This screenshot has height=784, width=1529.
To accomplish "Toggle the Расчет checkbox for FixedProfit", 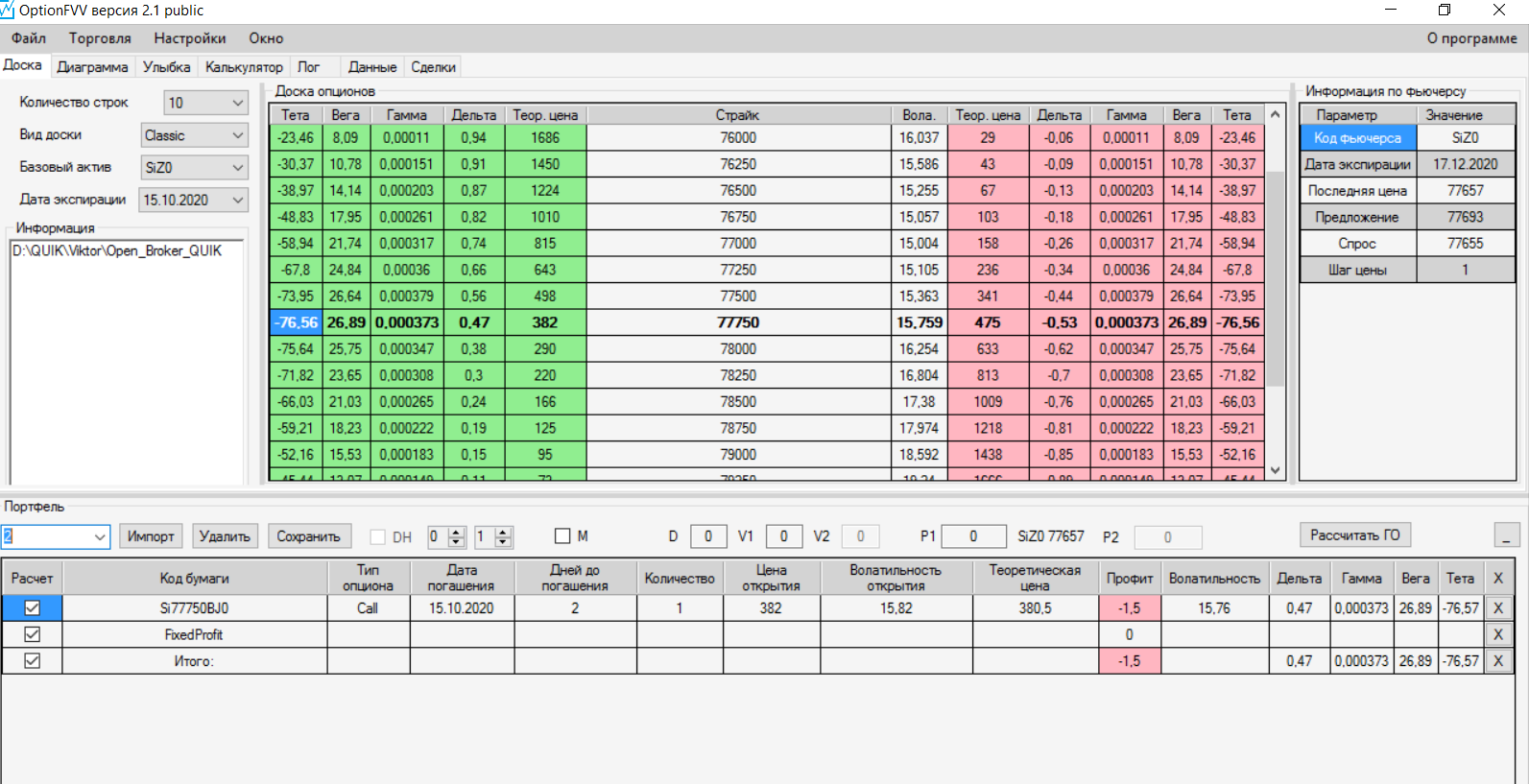I will [x=32, y=634].
